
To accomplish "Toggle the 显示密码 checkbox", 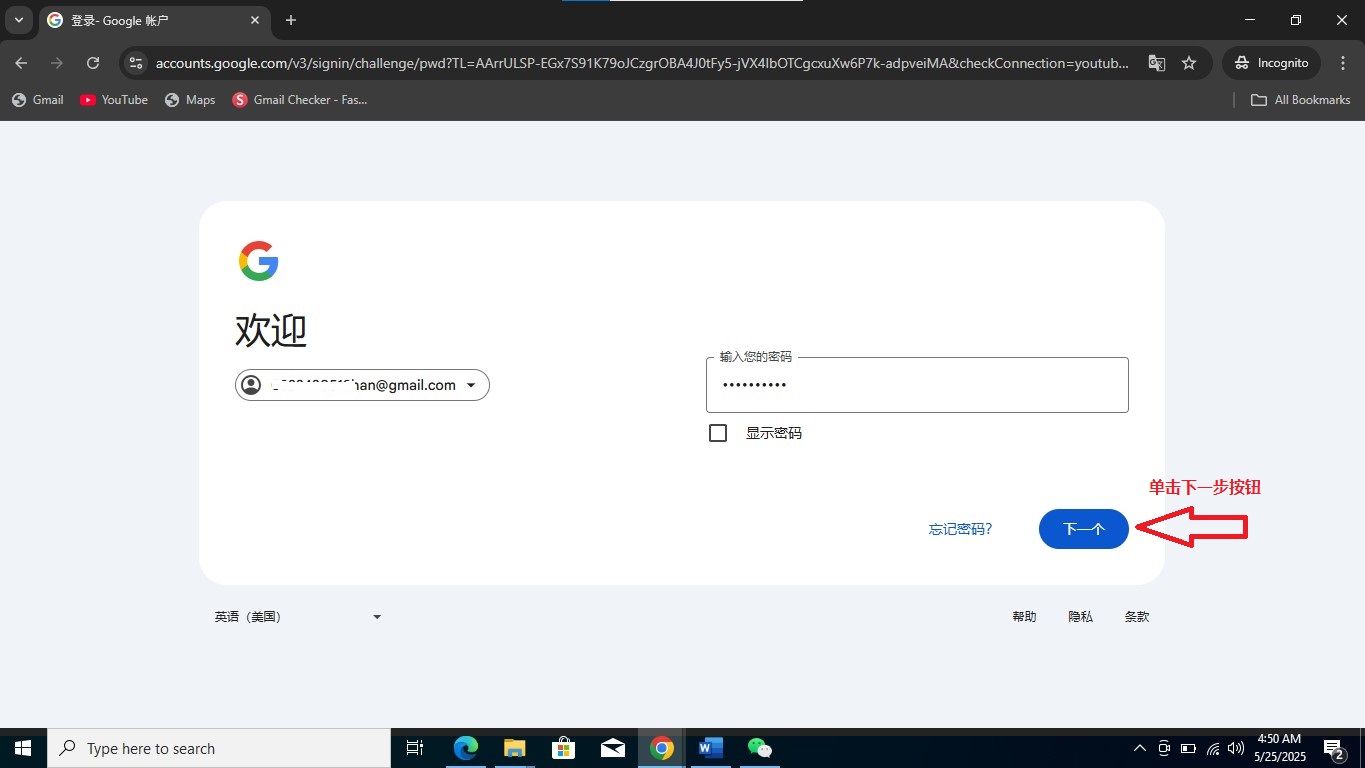I will 718,433.
